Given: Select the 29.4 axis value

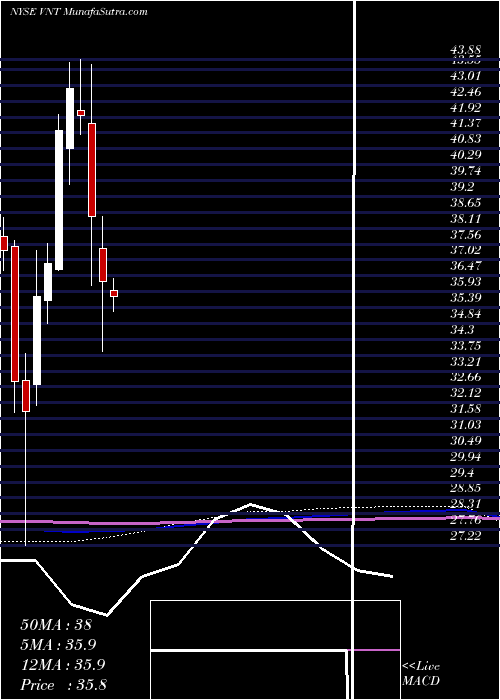Looking at the screenshot, I should click(x=462, y=472).
